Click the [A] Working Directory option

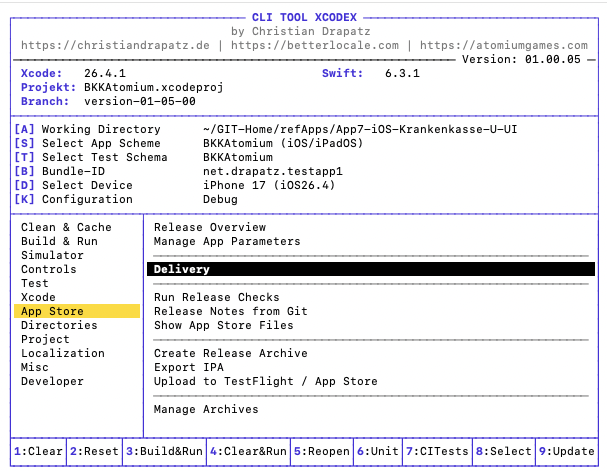tap(87, 129)
